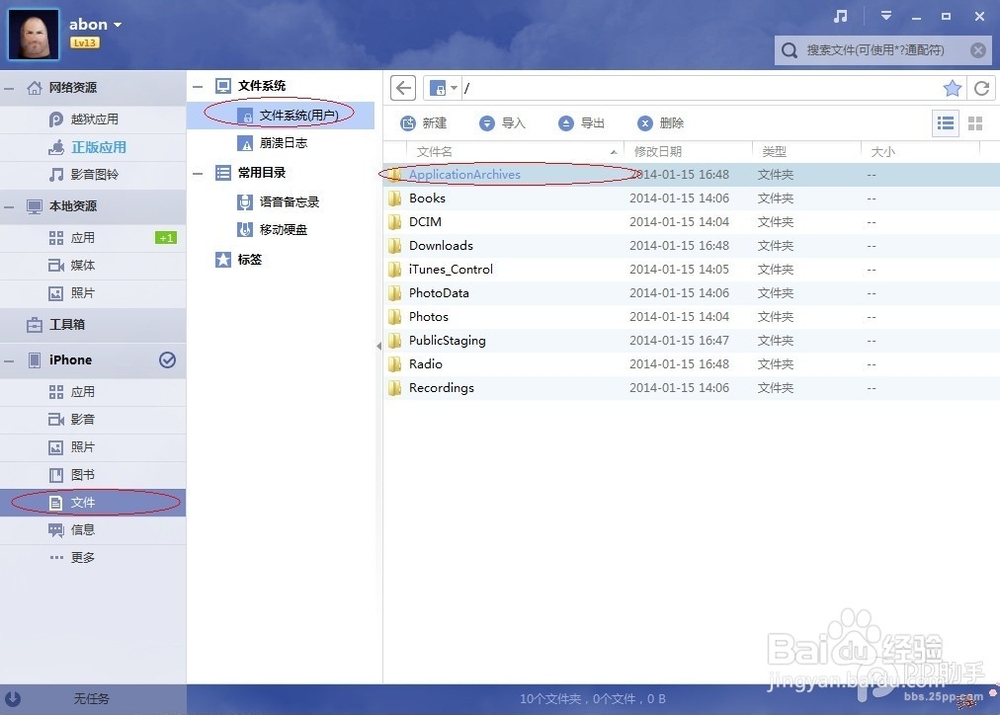The image size is (1000, 715).
Task: Click the abon user avatar picture
Action: coord(33,34)
